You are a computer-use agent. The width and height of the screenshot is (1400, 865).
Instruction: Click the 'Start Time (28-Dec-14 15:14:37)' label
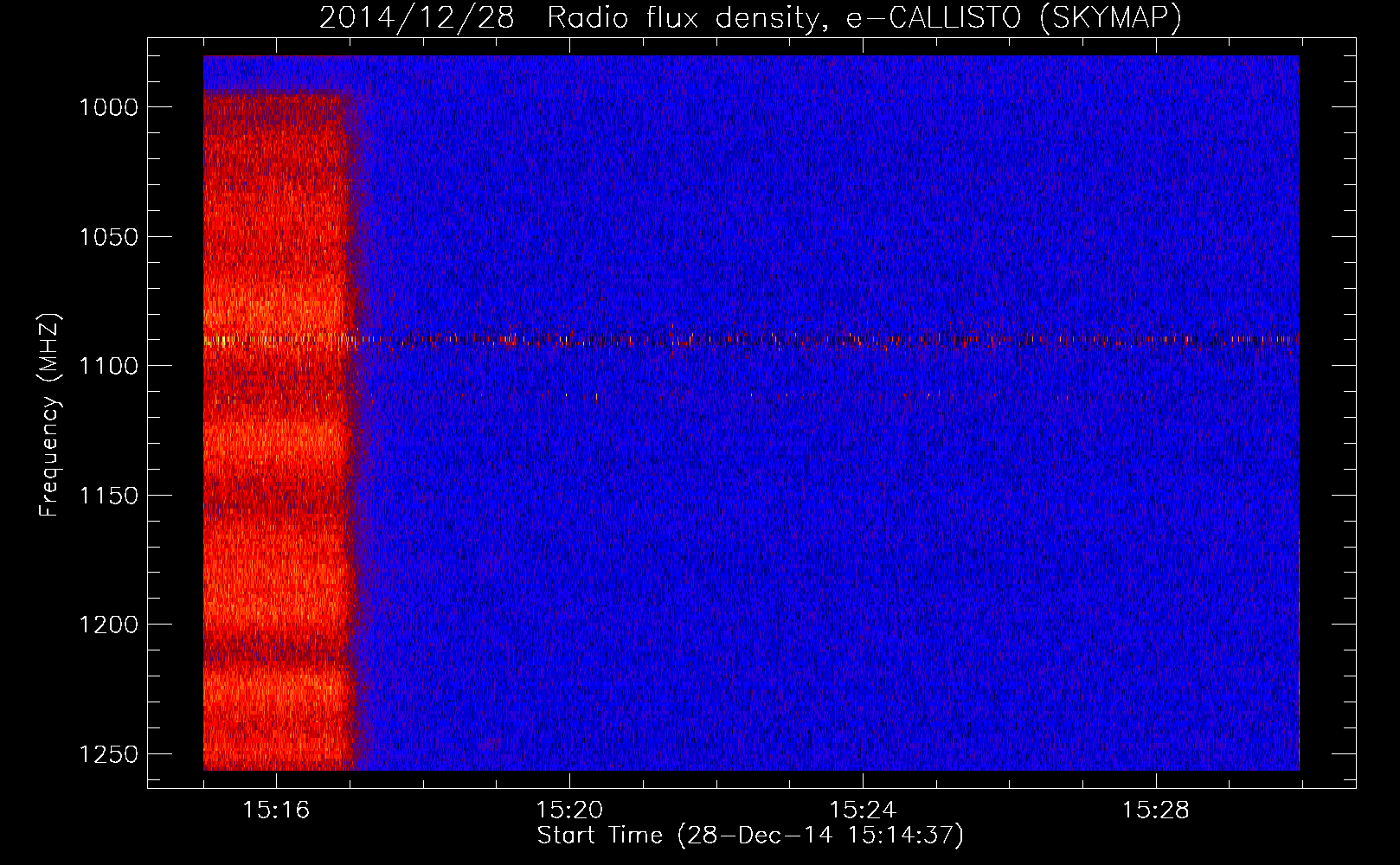click(750, 836)
